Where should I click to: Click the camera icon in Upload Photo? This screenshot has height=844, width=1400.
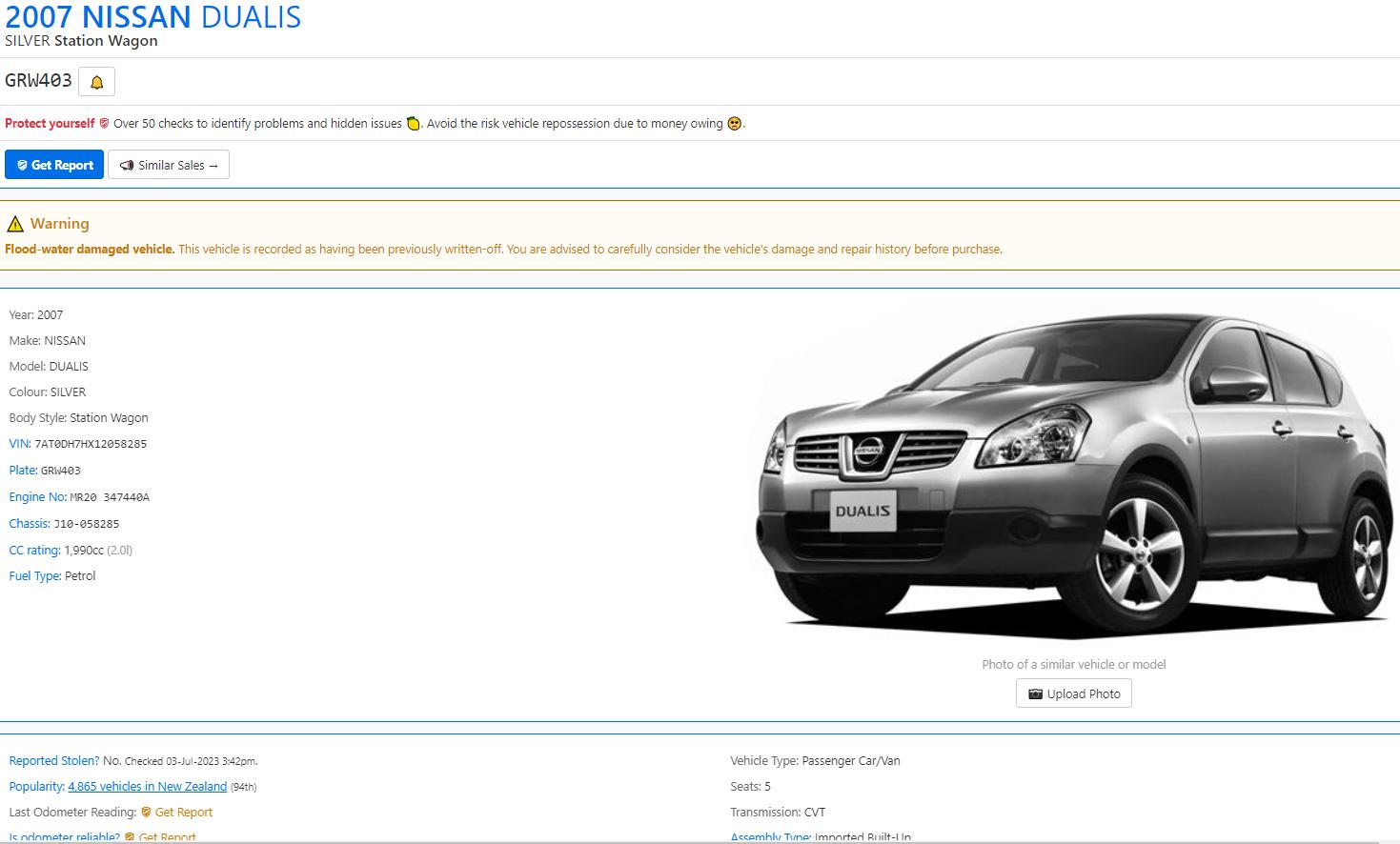tap(1035, 694)
